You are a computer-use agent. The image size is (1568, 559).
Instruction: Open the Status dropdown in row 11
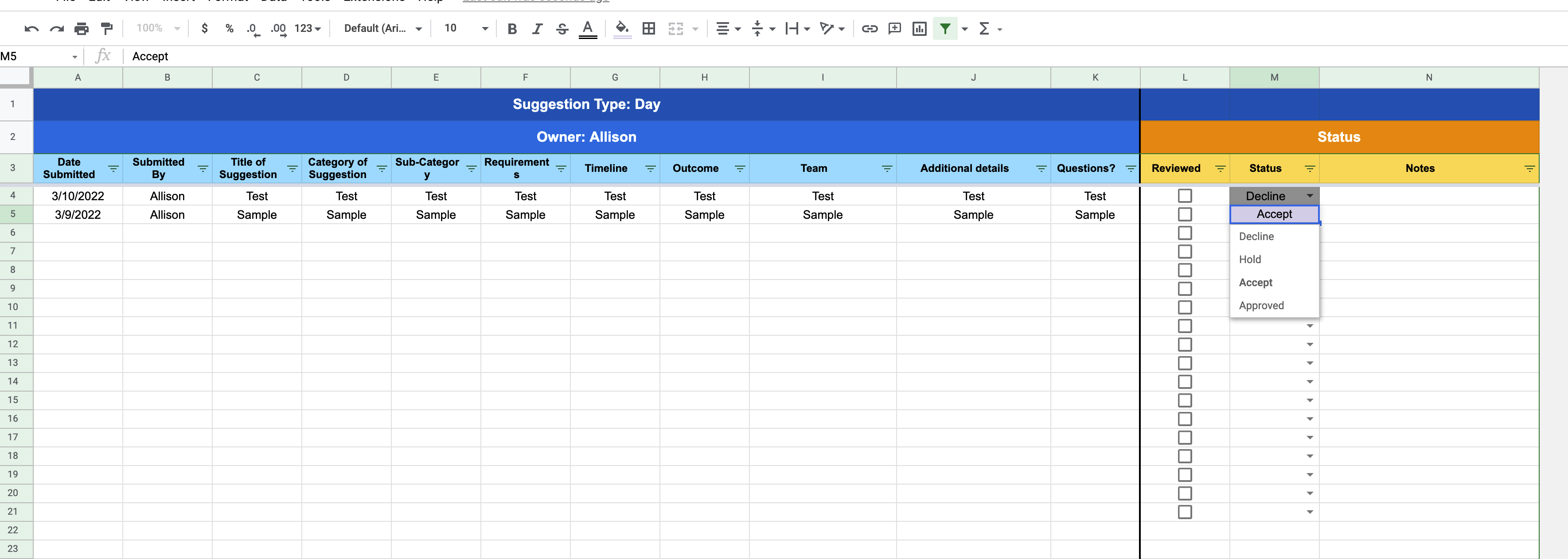1309,326
